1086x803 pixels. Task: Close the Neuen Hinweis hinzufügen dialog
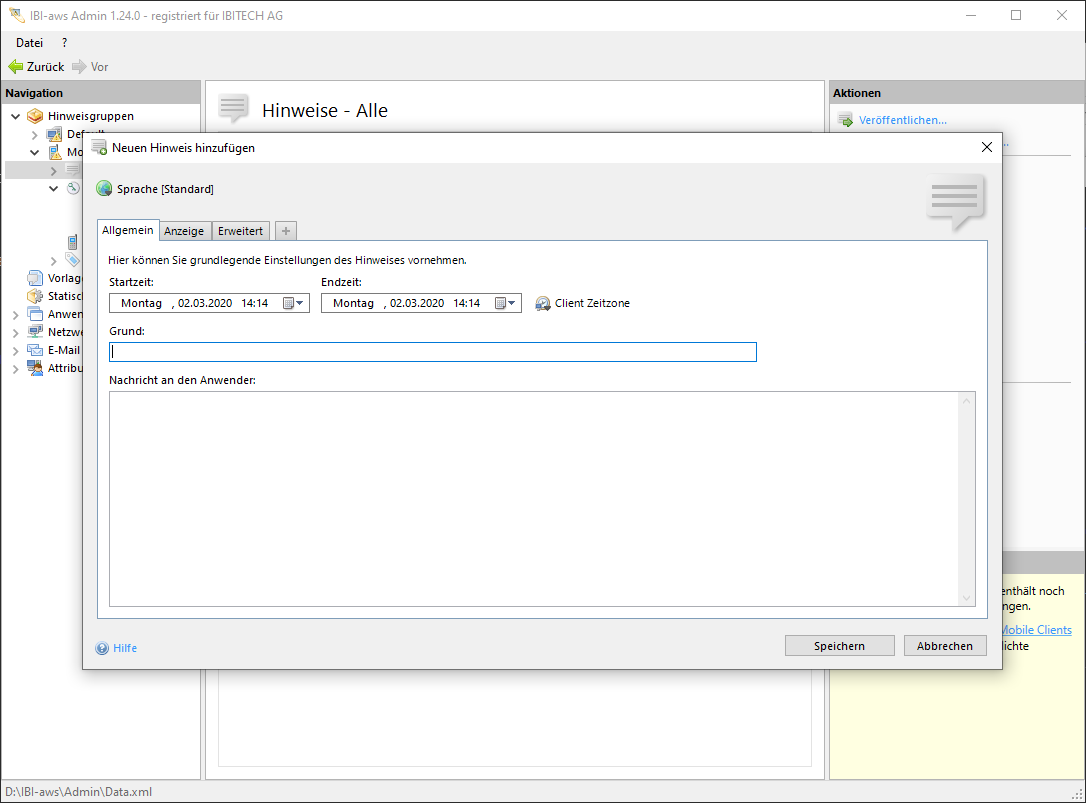[986, 147]
